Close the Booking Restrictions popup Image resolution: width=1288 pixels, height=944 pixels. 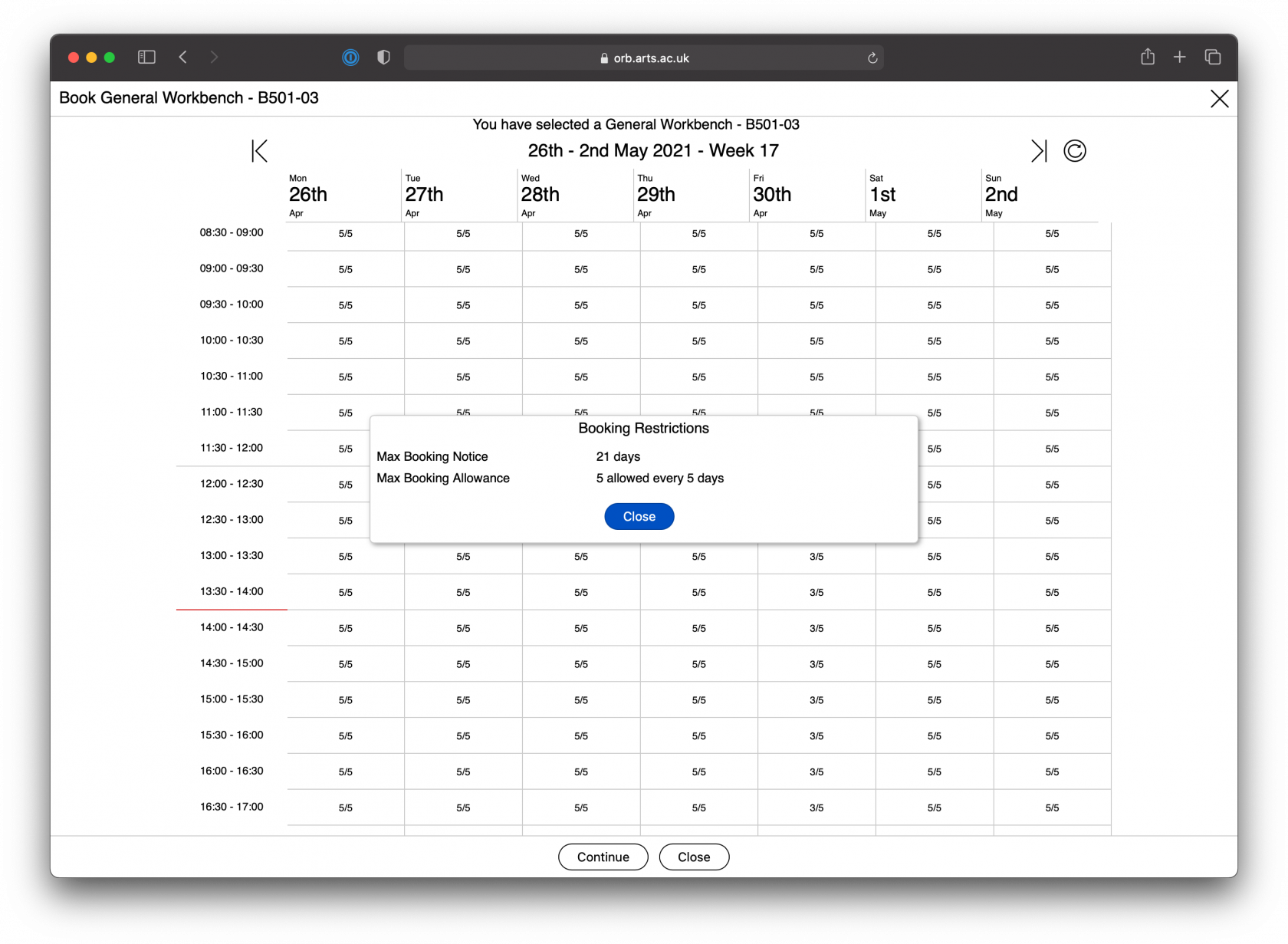coord(639,517)
